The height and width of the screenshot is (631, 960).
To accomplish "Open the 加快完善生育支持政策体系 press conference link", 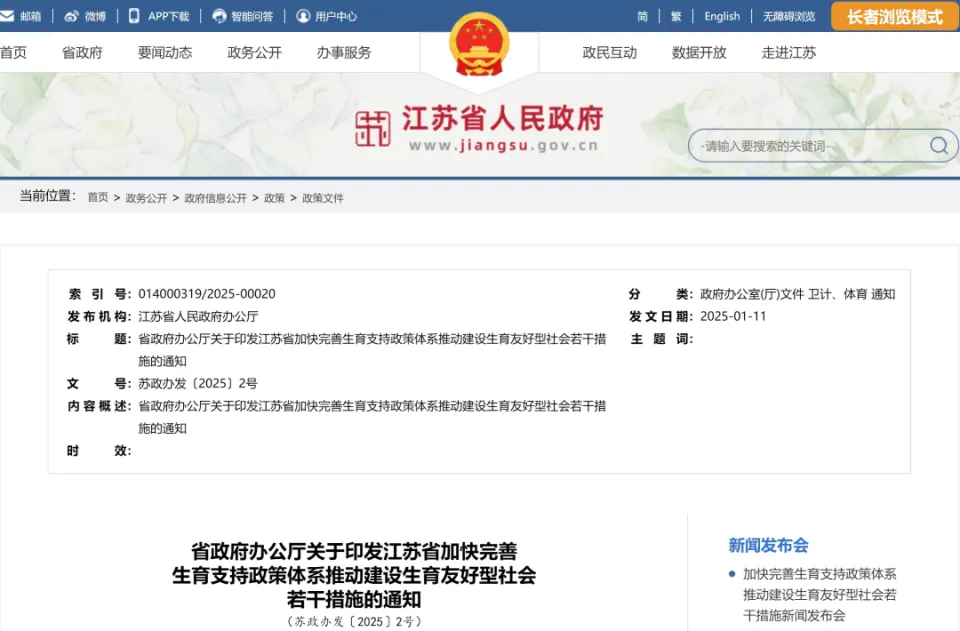I will pyautogui.click(x=820, y=594).
